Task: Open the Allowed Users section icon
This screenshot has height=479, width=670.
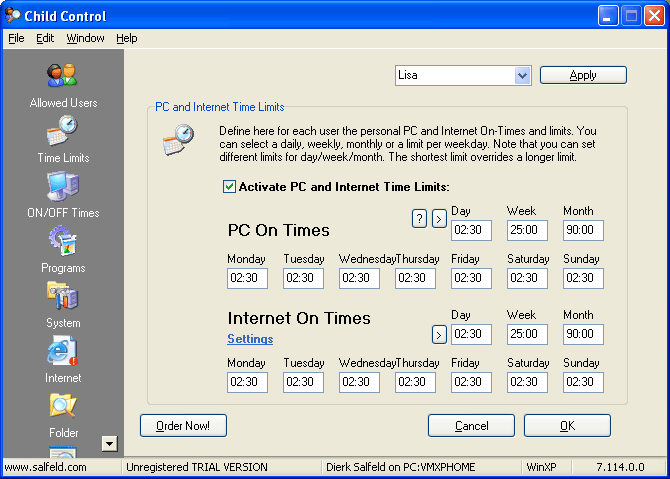Action: tap(62, 76)
